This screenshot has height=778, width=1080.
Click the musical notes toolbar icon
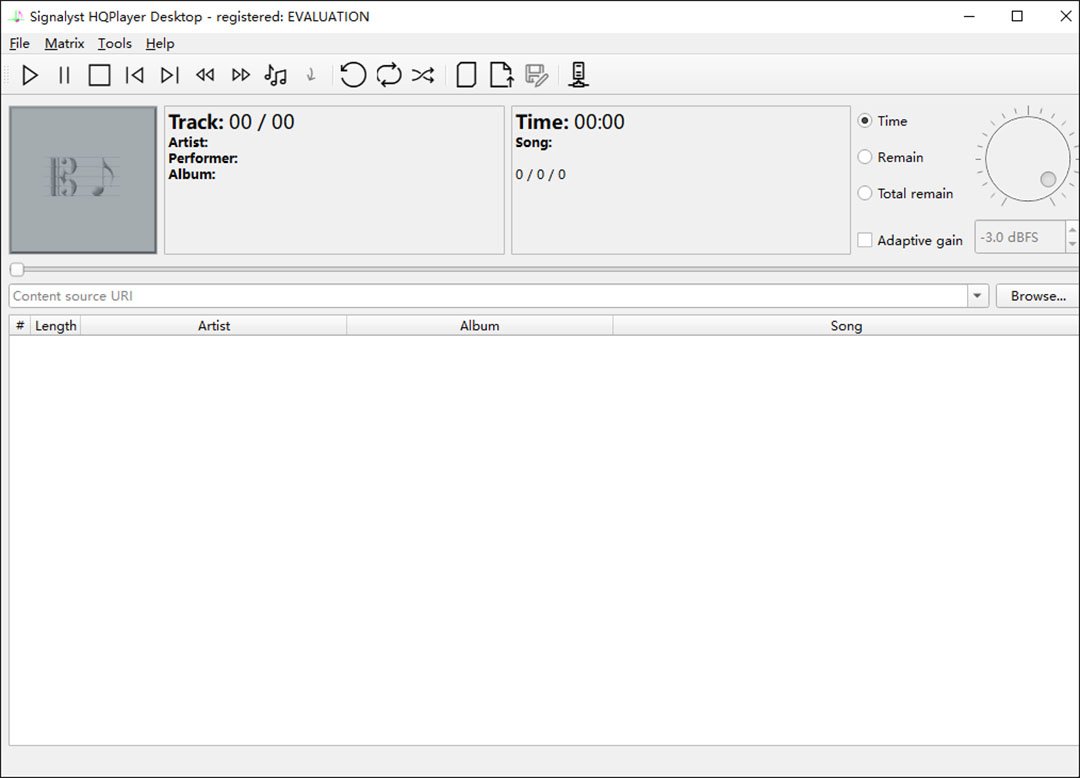click(276, 75)
